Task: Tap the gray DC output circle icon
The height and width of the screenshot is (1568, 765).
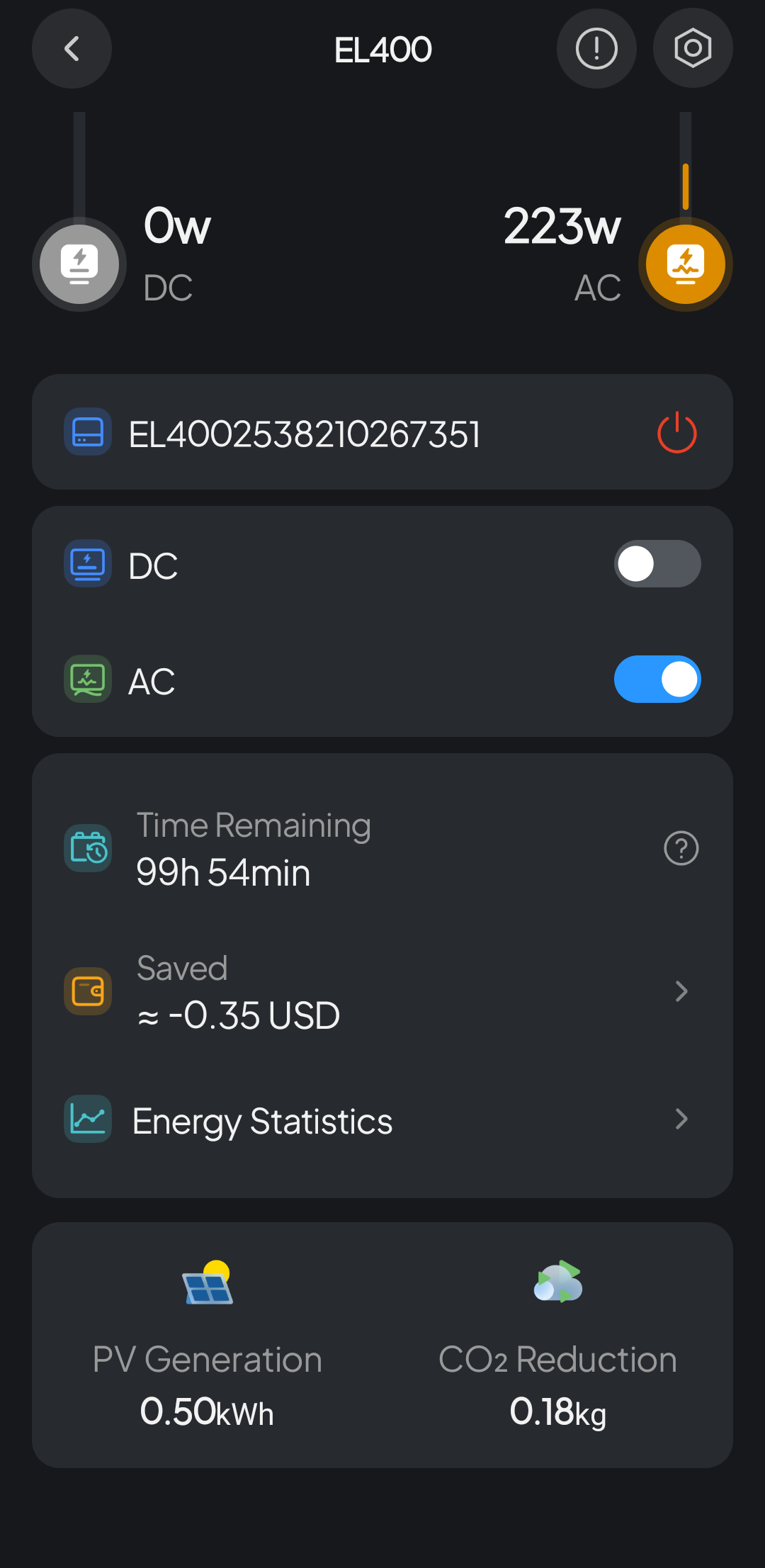Action: [79, 264]
